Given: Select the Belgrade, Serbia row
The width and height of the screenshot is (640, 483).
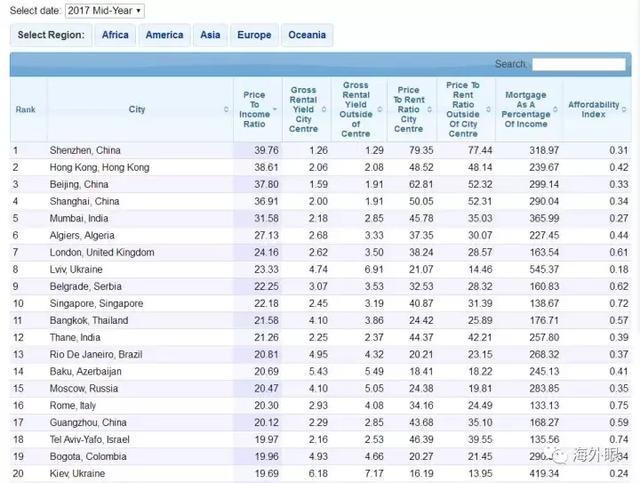Looking at the screenshot, I should 320,286.
